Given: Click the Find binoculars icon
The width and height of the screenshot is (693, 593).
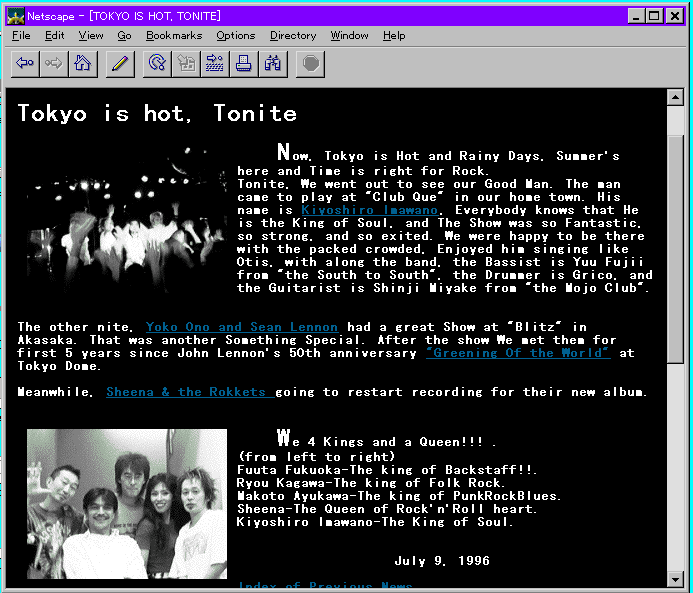Looking at the screenshot, I should pos(273,64).
